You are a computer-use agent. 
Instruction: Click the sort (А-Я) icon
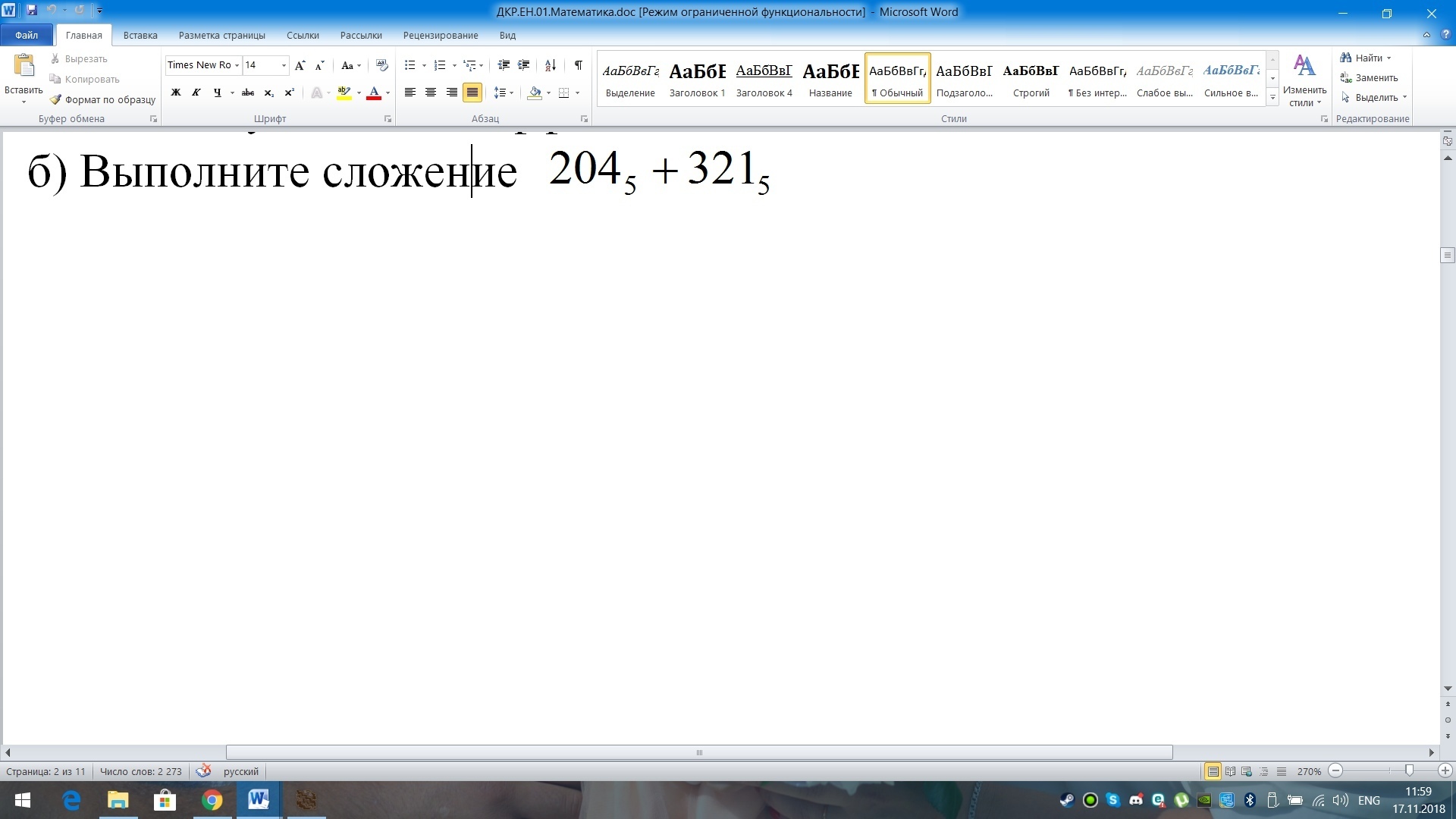(x=551, y=65)
